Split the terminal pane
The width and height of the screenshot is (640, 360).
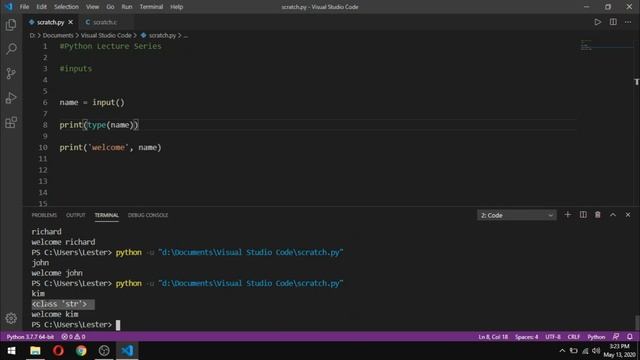(583, 215)
